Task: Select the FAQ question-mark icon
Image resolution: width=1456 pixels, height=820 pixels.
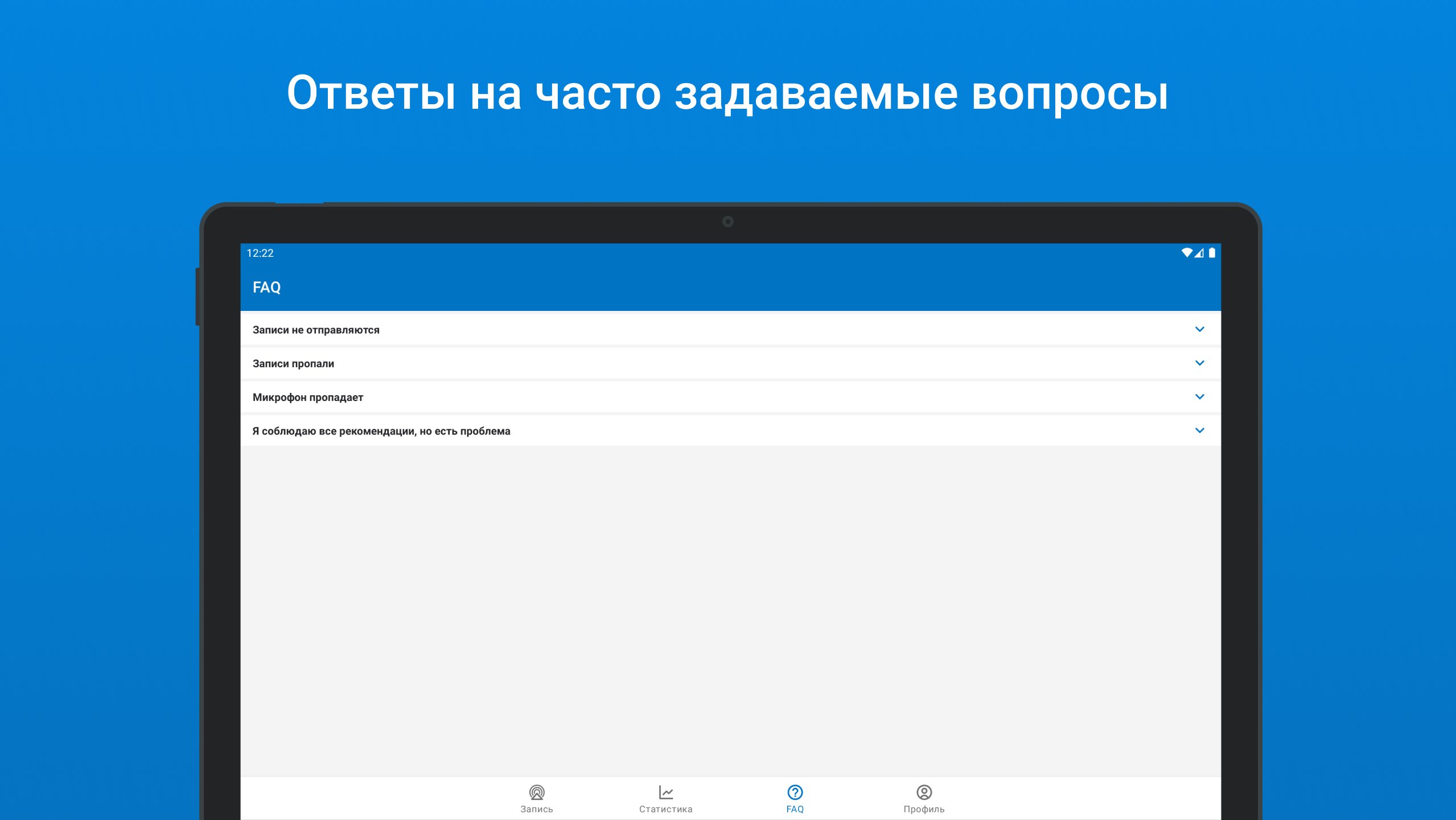Action: click(795, 792)
